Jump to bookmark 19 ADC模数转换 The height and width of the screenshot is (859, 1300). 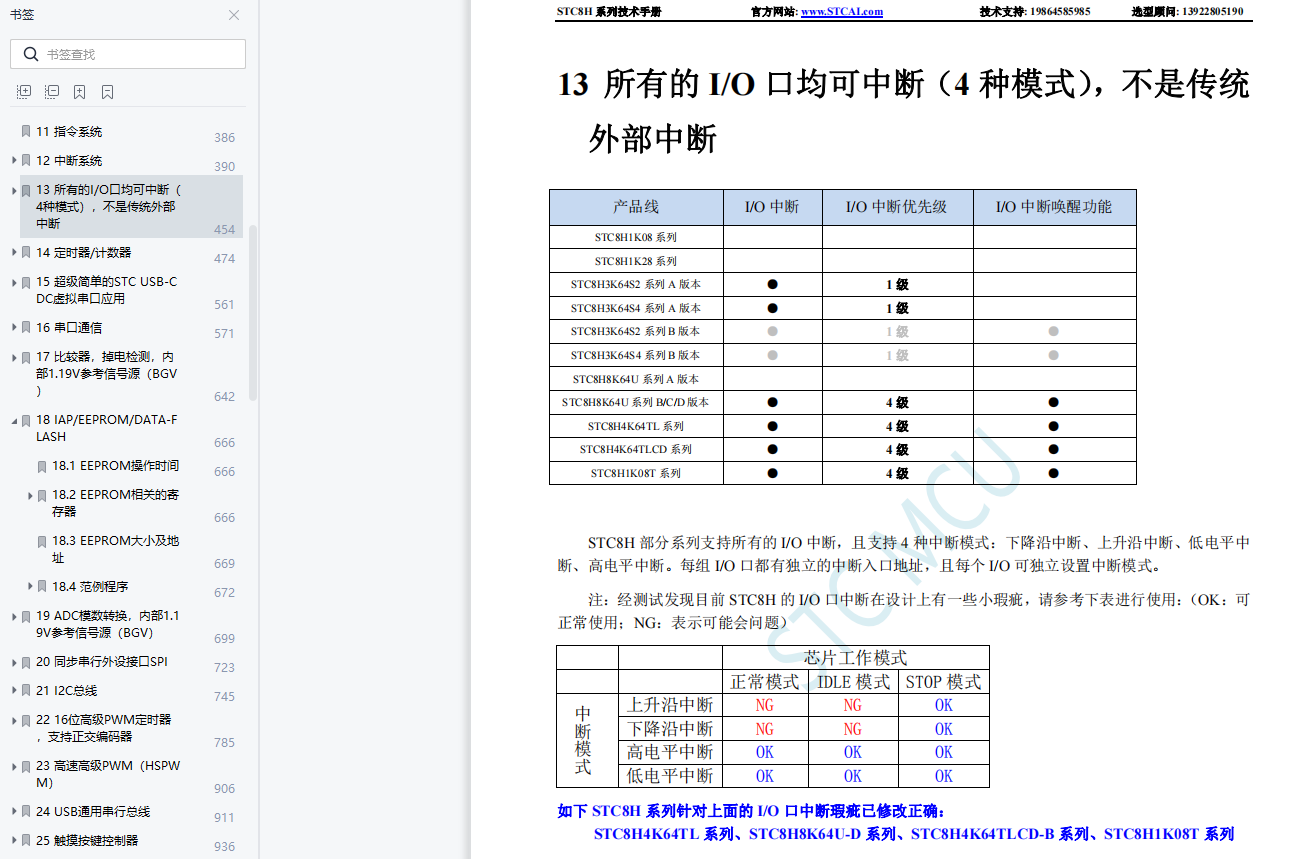click(108, 624)
